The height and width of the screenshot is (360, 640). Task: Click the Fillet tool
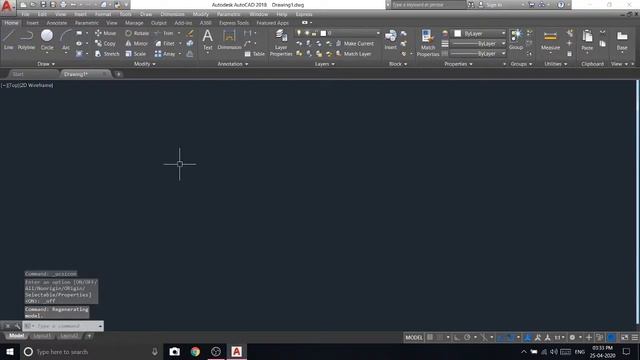pyautogui.click(x=165, y=43)
